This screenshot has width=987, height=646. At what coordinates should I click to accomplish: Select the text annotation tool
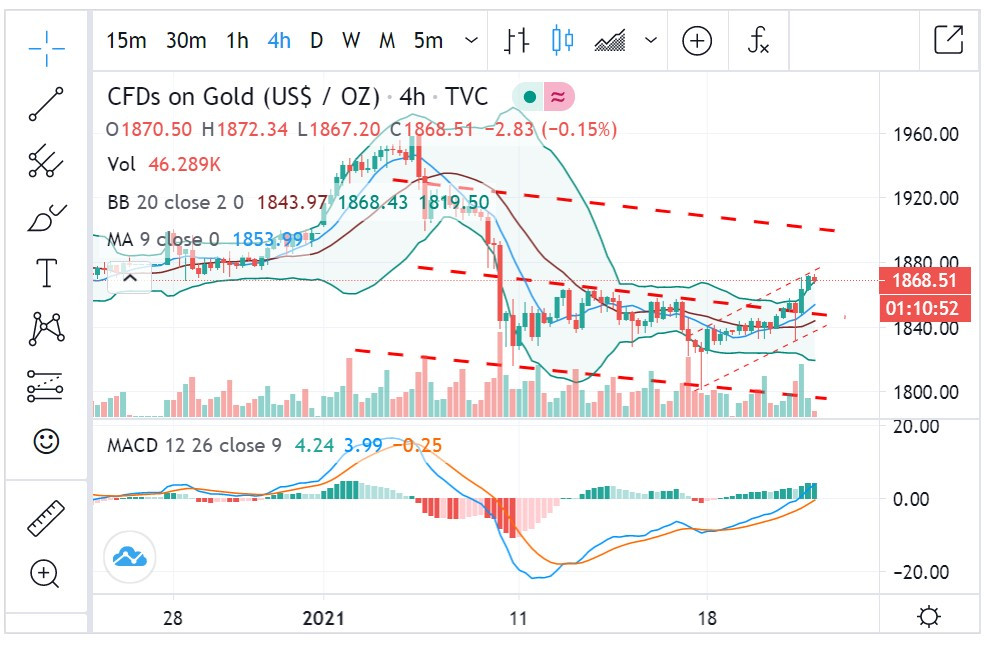point(46,271)
